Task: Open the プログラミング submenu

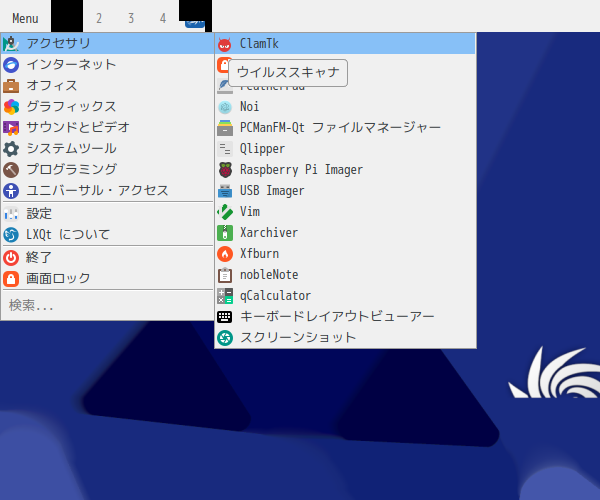Action: pyautogui.click(x=107, y=170)
